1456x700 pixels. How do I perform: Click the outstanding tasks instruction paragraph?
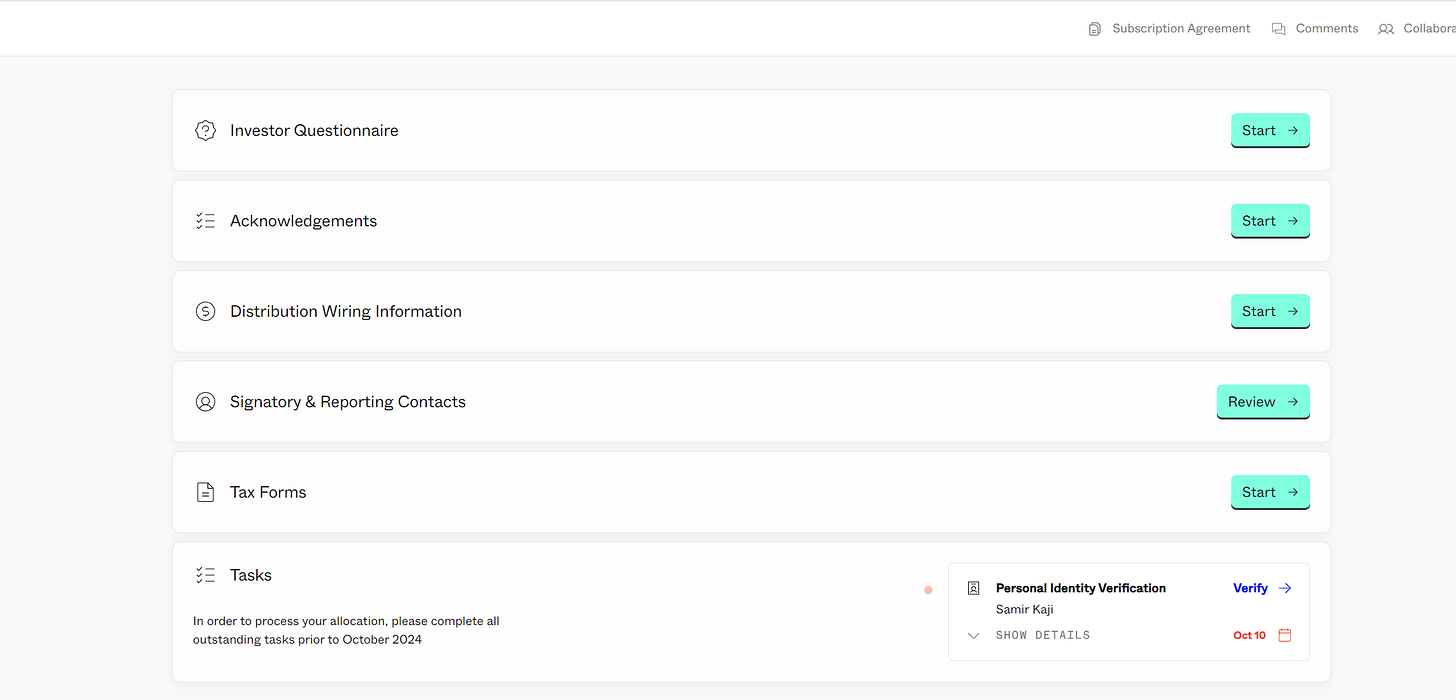tap(346, 630)
